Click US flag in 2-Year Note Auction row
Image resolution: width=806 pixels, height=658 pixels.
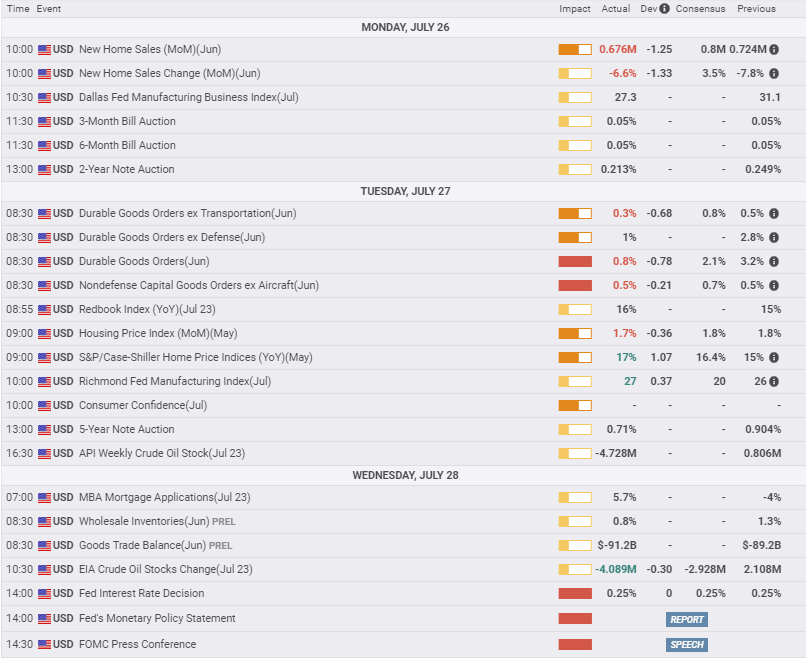45,170
